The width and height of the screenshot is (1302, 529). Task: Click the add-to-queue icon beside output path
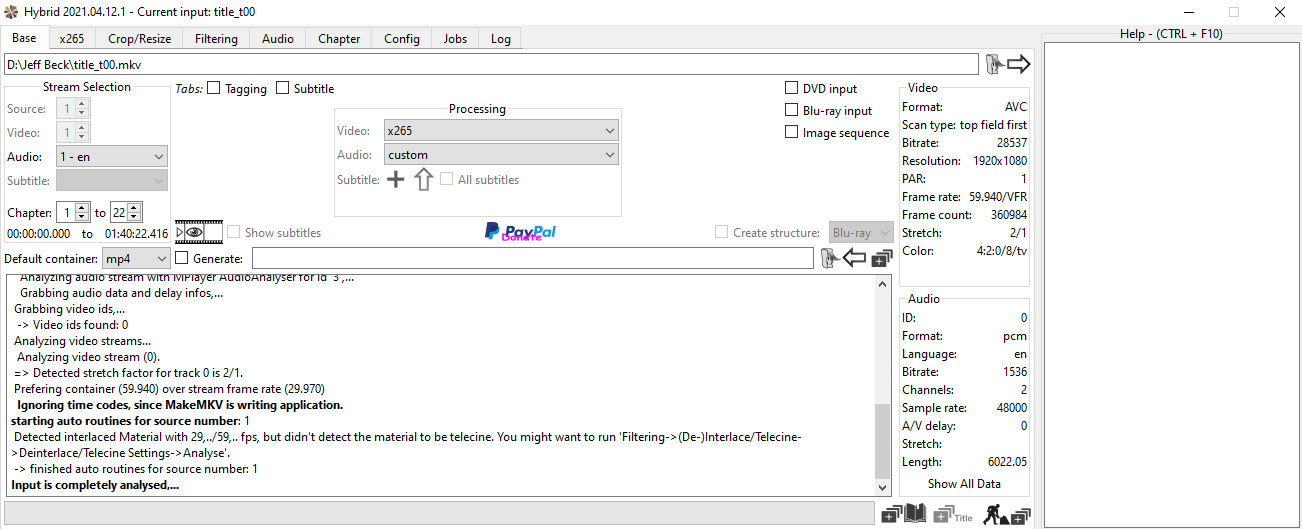click(881, 258)
